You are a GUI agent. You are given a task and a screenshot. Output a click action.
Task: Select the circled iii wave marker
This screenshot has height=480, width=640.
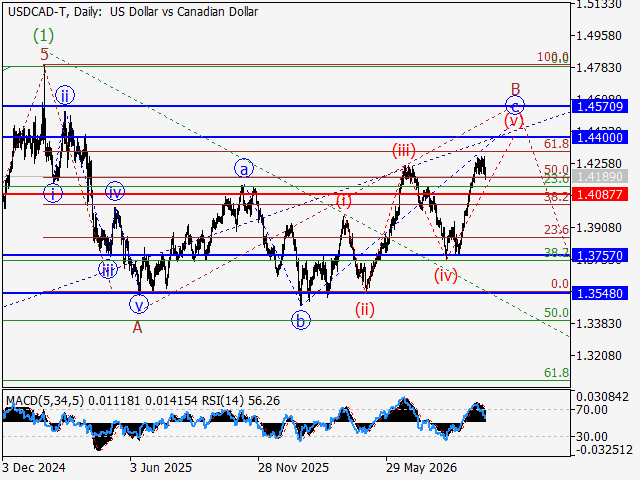pyautogui.click(x=107, y=269)
